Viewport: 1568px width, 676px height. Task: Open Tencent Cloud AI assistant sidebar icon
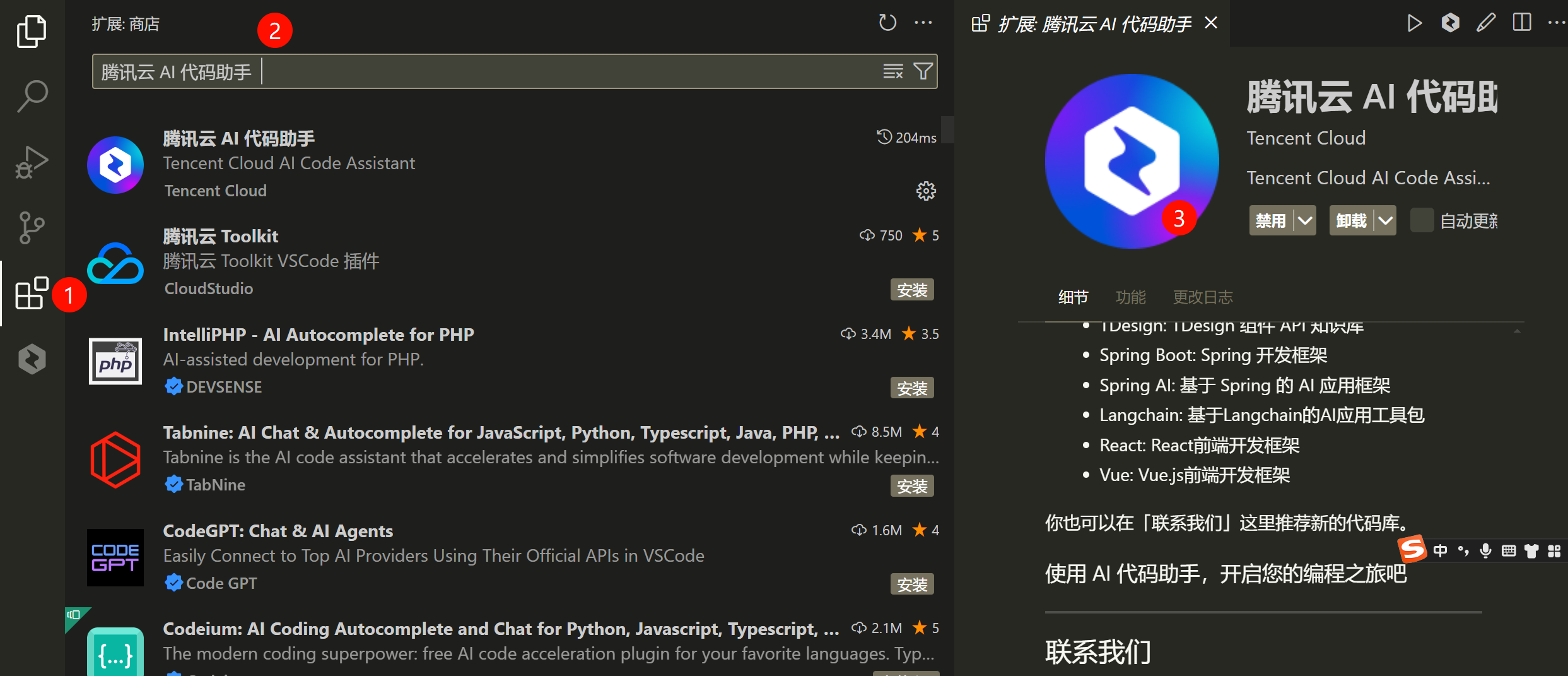coord(32,359)
